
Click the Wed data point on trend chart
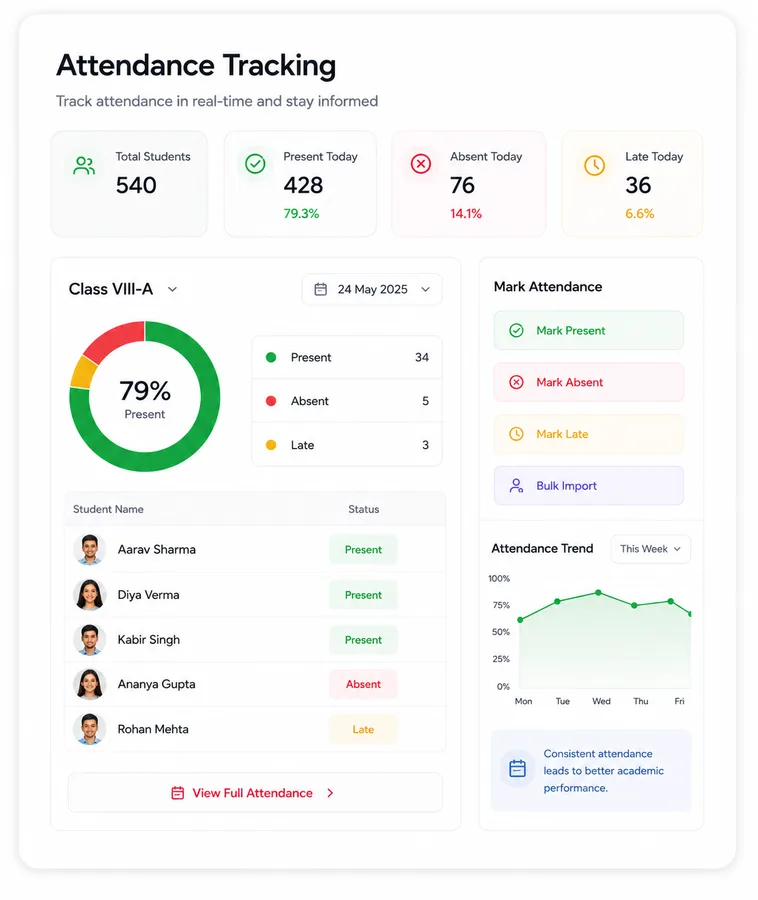click(598, 592)
